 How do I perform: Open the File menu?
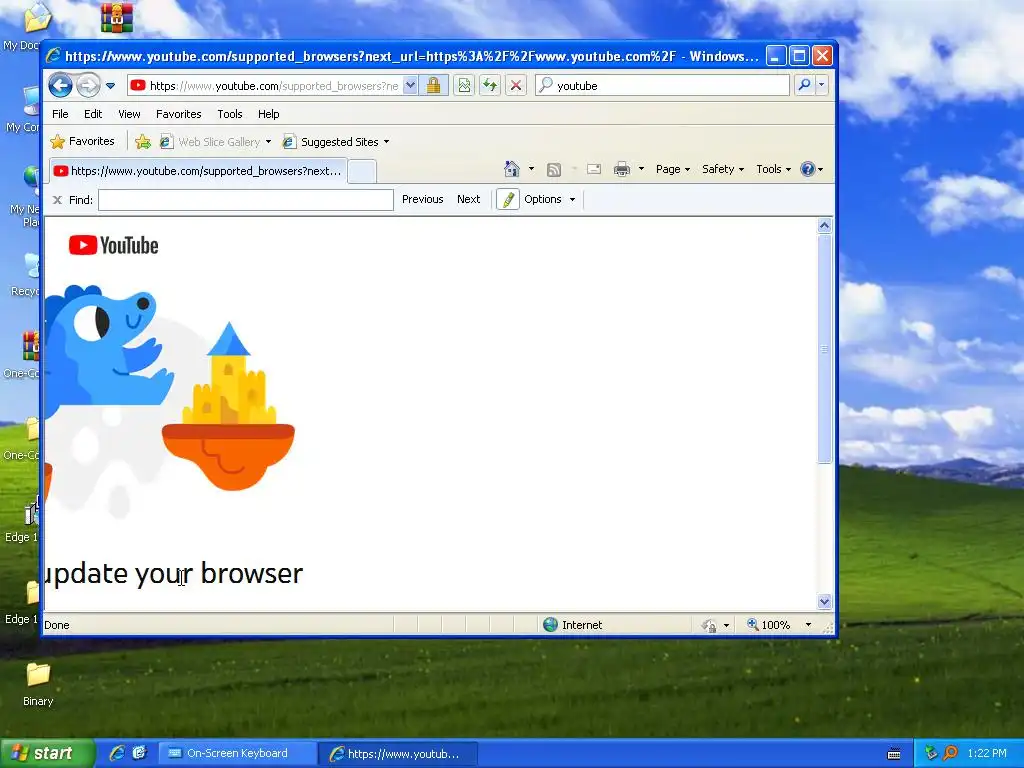click(60, 114)
